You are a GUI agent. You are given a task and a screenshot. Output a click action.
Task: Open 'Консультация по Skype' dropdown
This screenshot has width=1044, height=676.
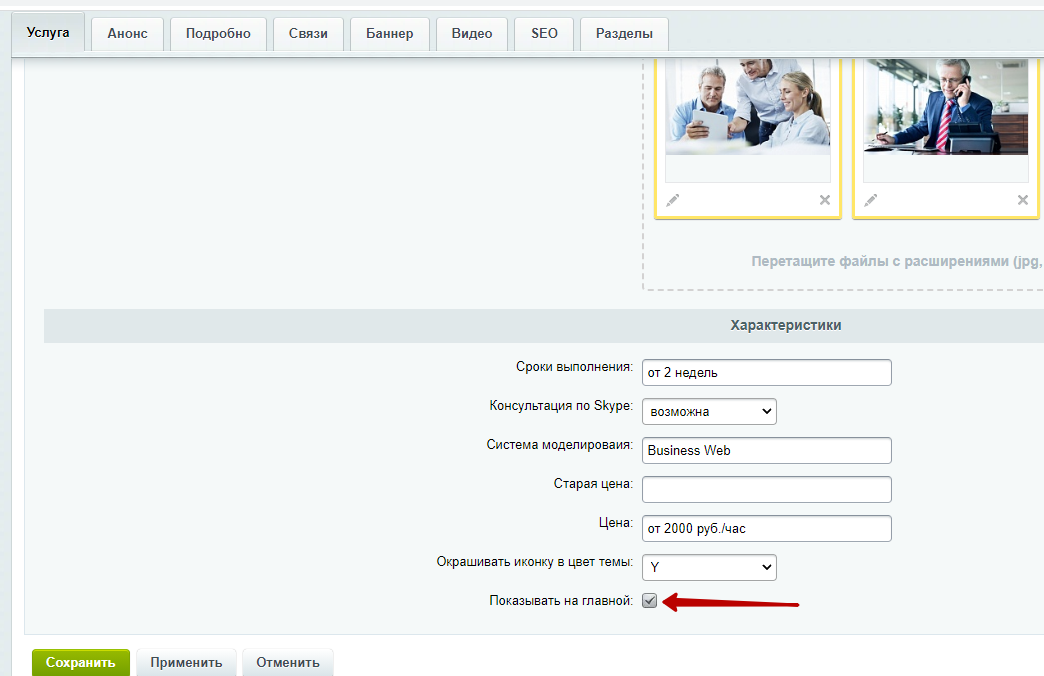coord(709,411)
